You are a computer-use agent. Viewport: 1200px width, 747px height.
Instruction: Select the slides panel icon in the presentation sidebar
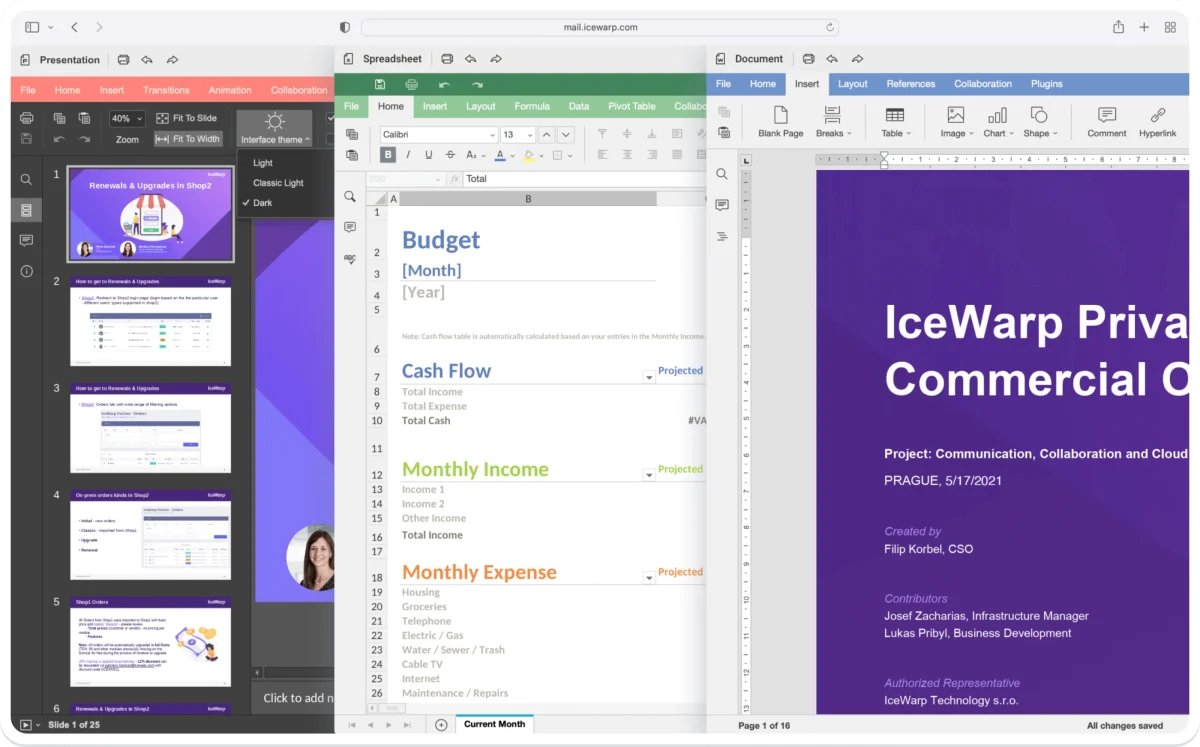click(26, 209)
